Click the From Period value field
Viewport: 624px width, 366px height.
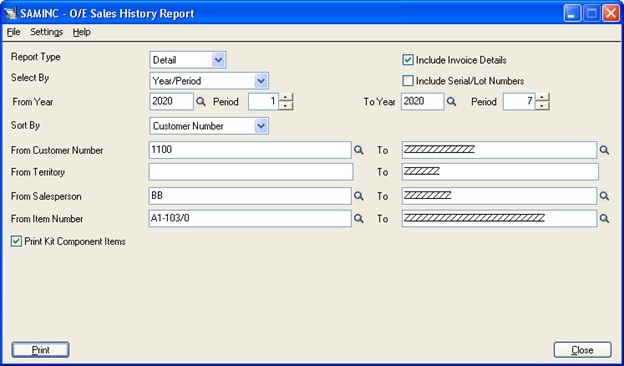[263, 101]
